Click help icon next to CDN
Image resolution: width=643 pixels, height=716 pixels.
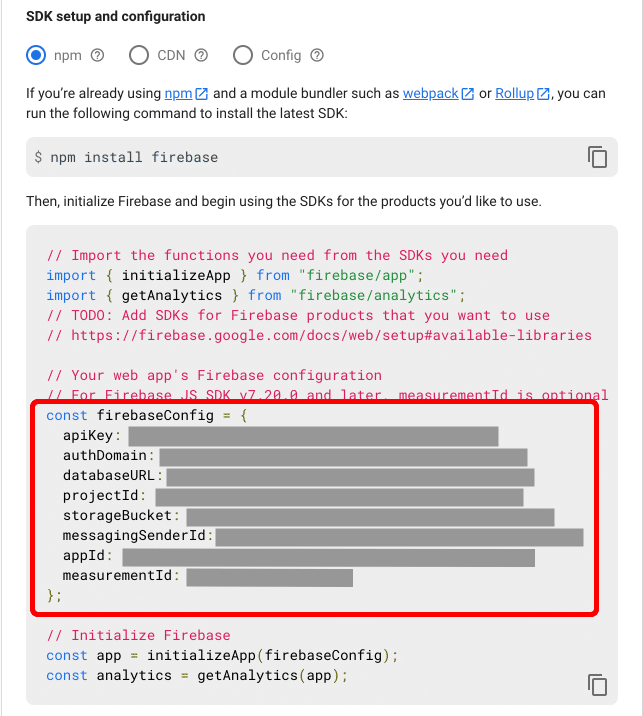201,55
